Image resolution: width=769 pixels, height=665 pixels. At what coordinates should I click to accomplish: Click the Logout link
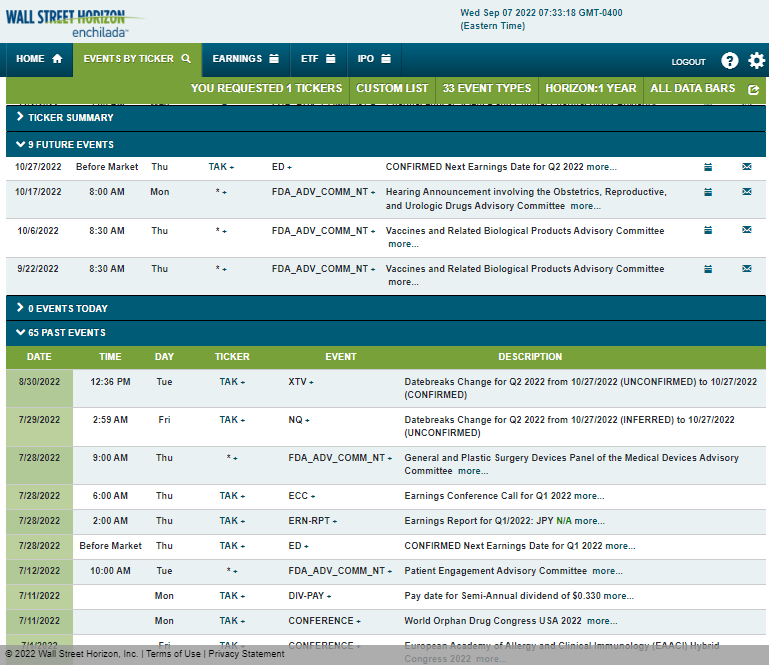pyautogui.click(x=688, y=62)
